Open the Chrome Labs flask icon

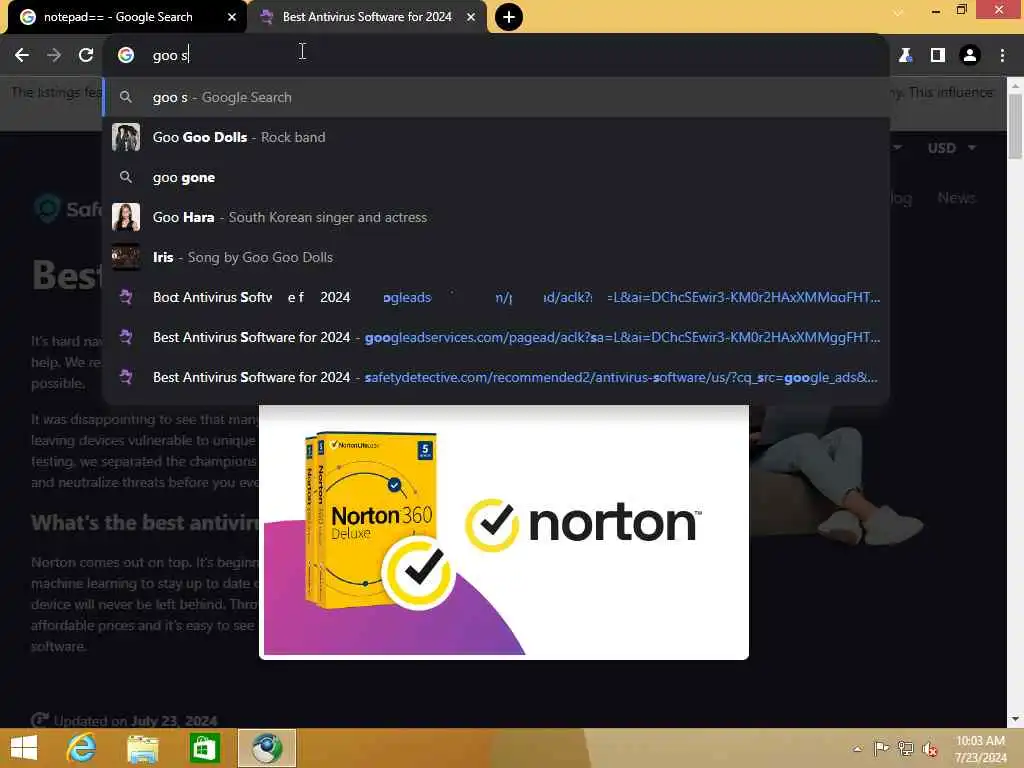pyautogui.click(x=905, y=56)
